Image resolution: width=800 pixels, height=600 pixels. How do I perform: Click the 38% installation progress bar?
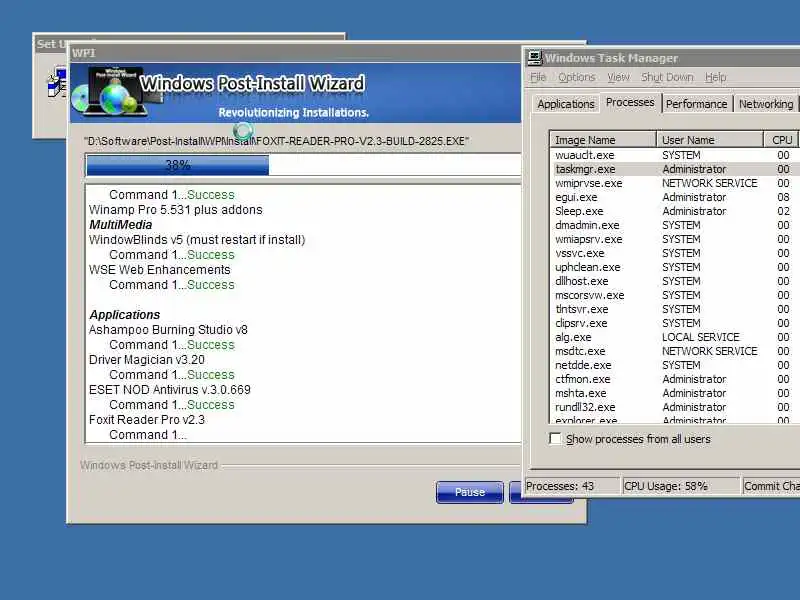(303, 165)
